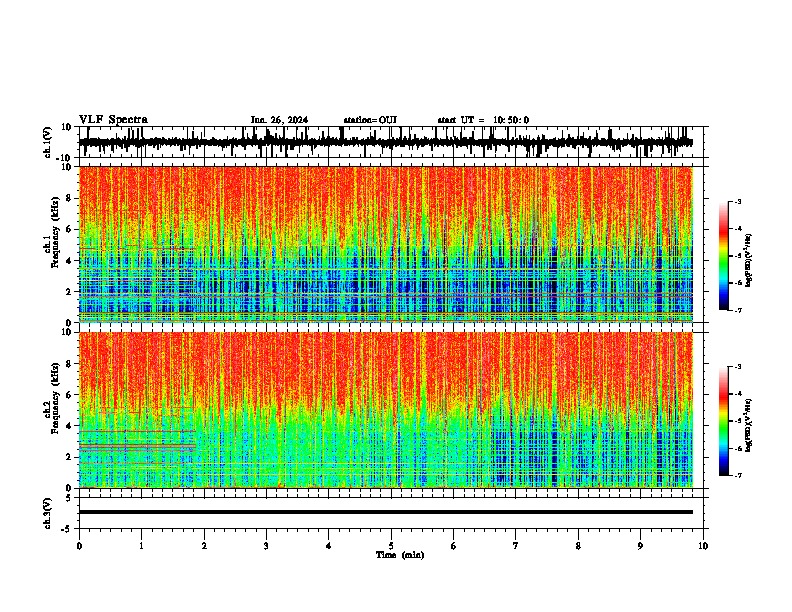Click the "Time (min)" x-axis label
Image resolution: width=792 pixels, height=612 pixels.
400,555
